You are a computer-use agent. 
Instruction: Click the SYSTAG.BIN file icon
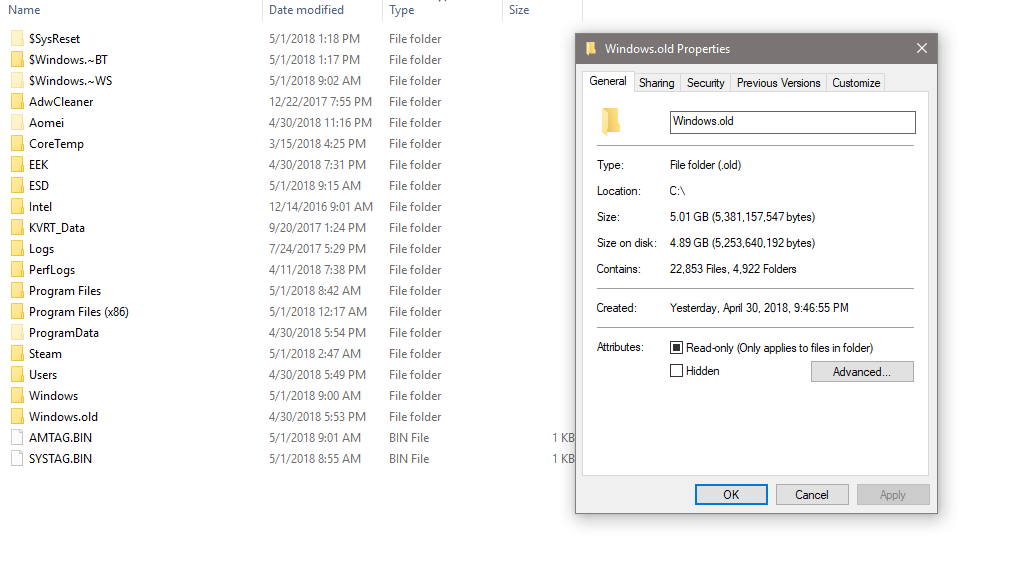[16, 459]
